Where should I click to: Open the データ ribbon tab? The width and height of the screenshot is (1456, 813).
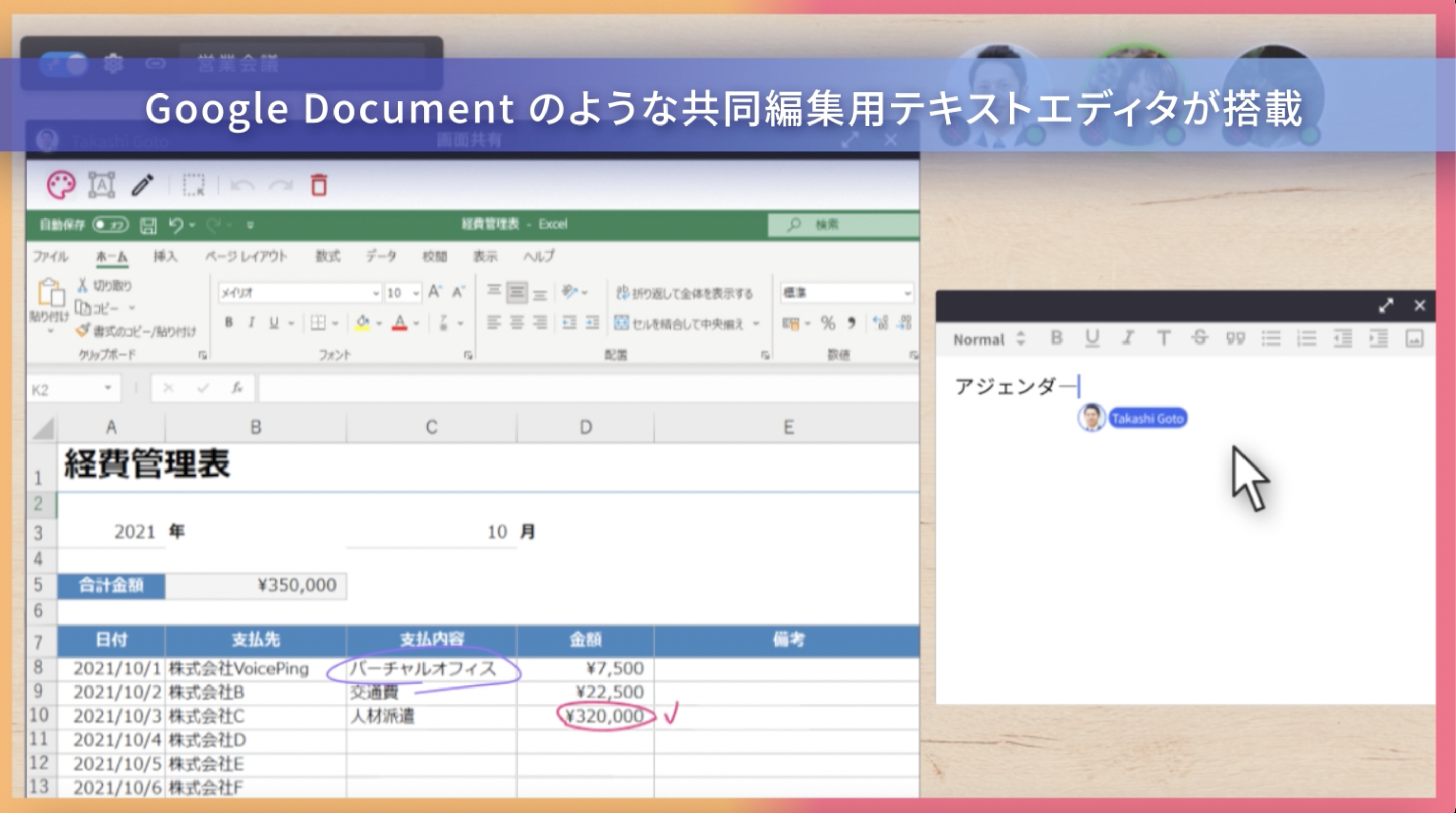pyautogui.click(x=380, y=257)
